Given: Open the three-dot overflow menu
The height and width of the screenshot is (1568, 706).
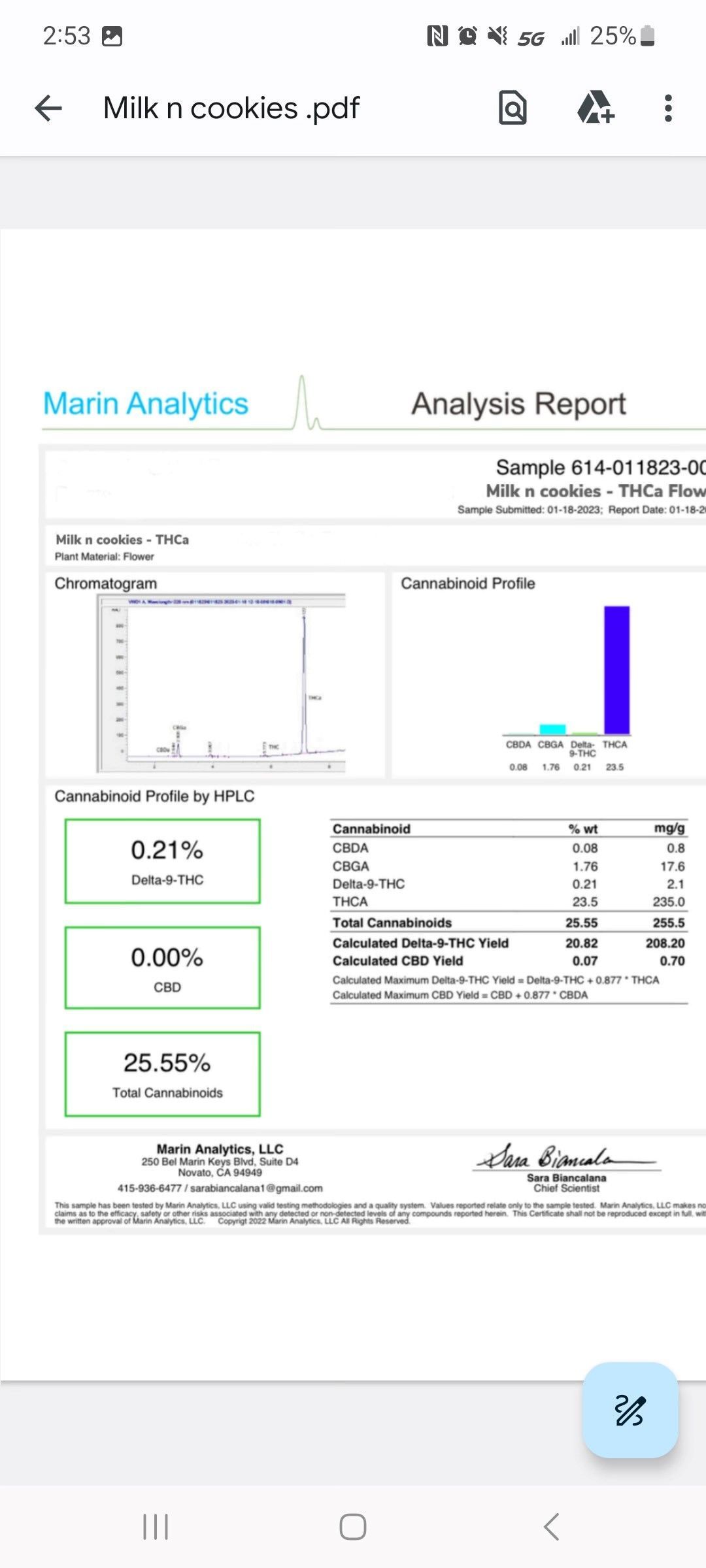Looking at the screenshot, I should coord(667,108).
